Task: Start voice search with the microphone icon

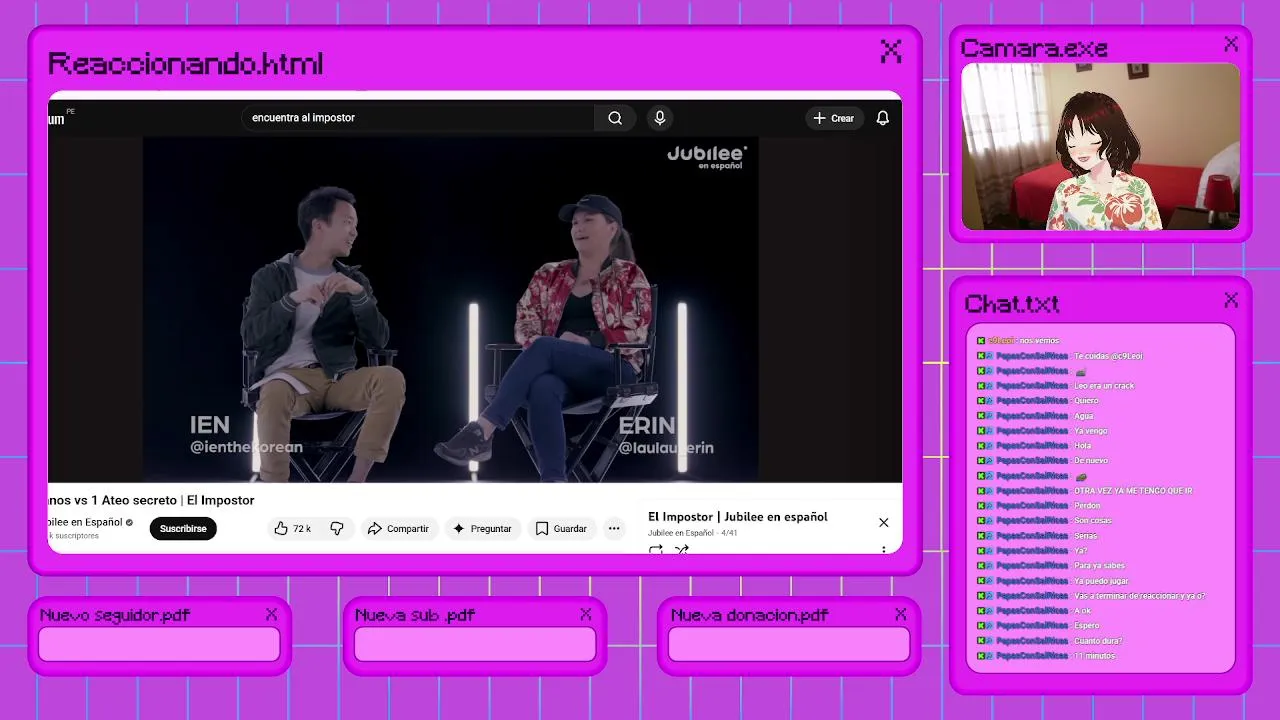Action: click(x=660, y=118)
